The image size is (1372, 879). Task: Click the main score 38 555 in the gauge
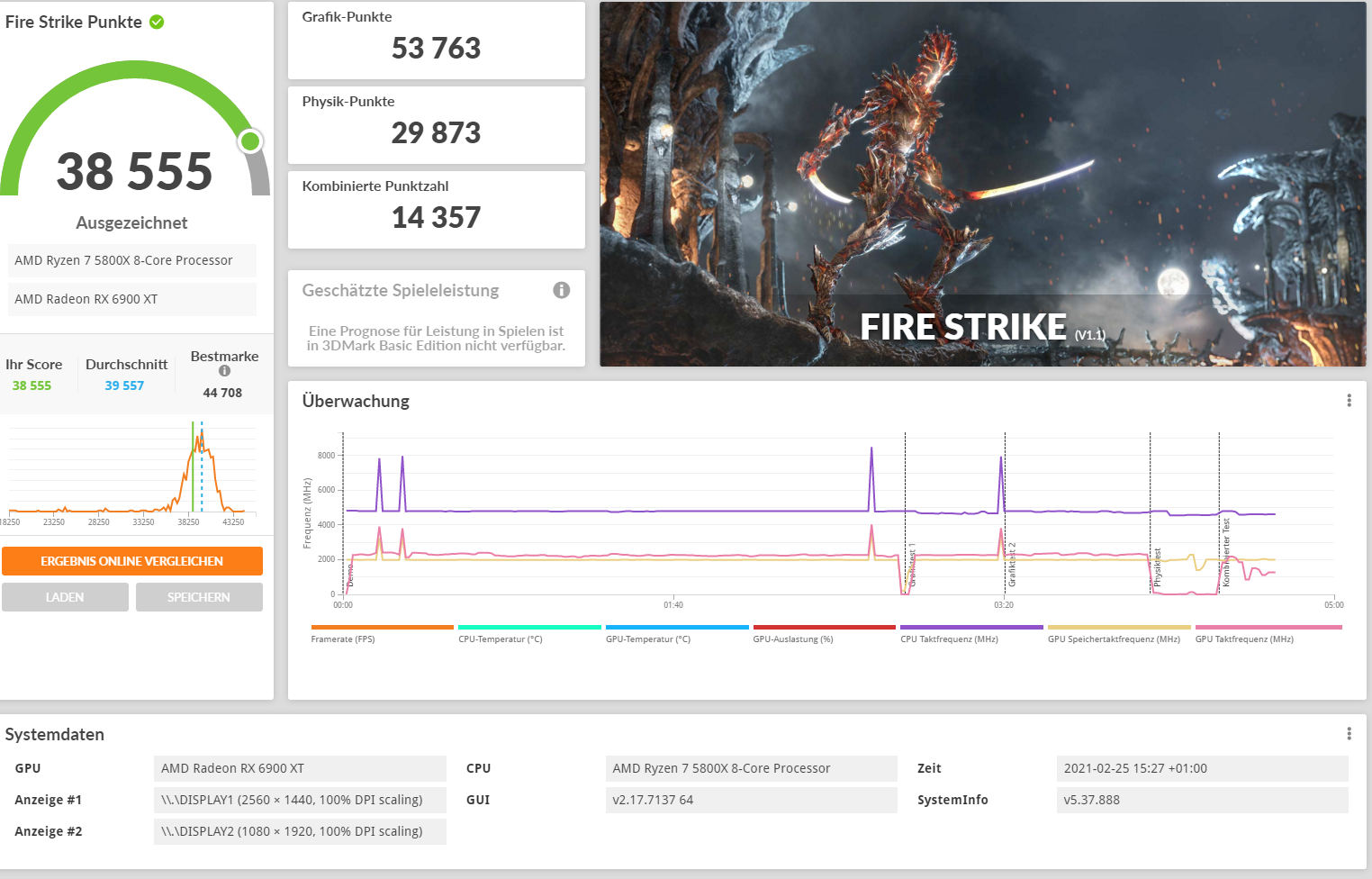[134, 171]
